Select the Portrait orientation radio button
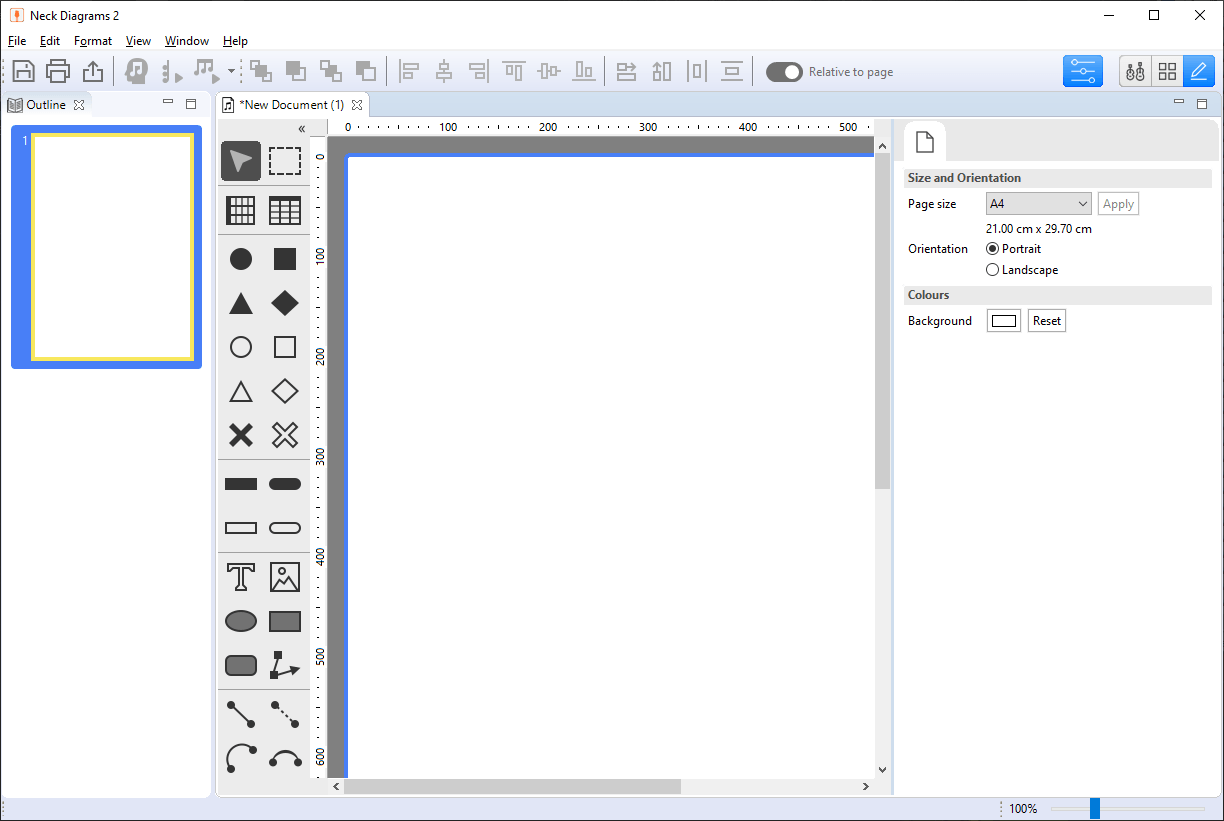This screenshot has height=821, width=1224. click(992, 248)
